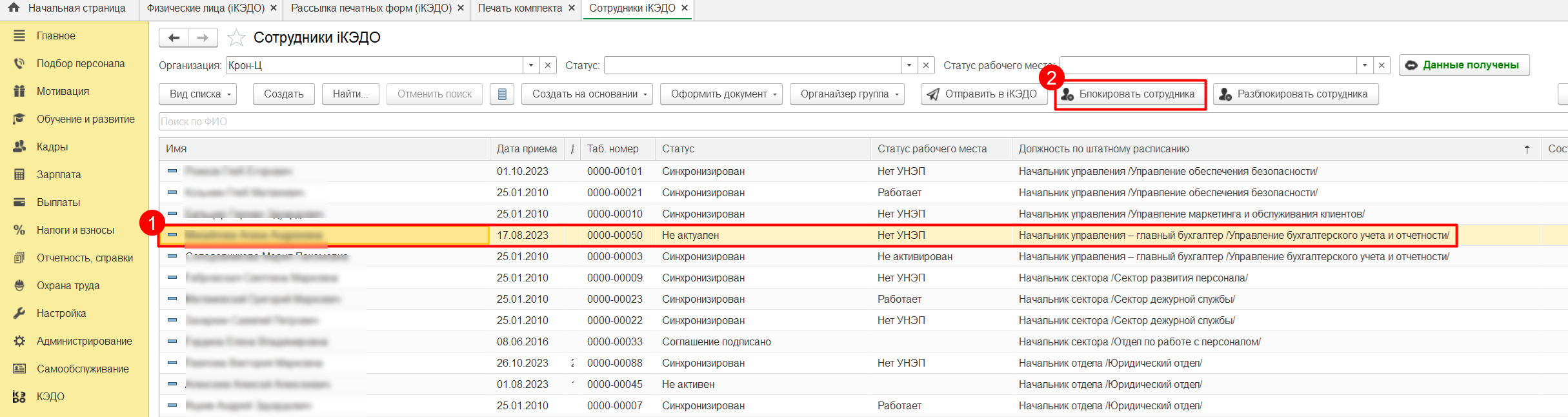Click the list report icon button
The image size is (1568, 417).
502,94
